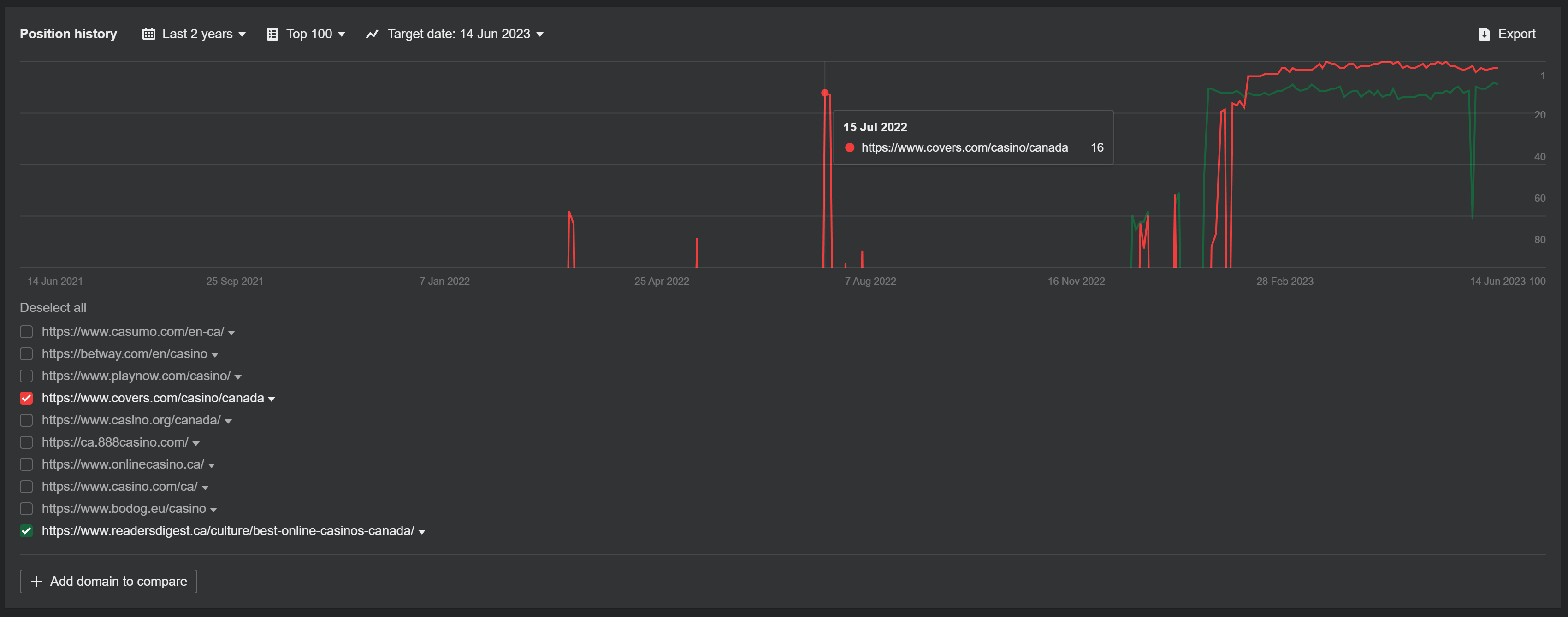Enable the betway.com/en/casino checkbox
The width and height of the screenshot is (1568, 617).
(x=26, y=353)
